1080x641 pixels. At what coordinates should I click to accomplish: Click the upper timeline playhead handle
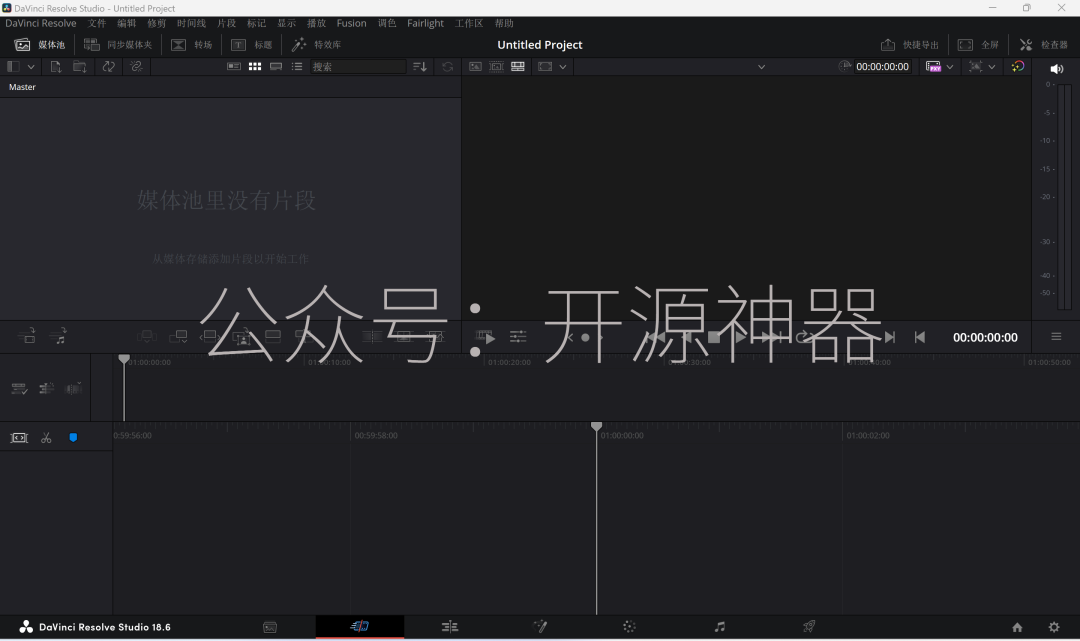point(124,359)
